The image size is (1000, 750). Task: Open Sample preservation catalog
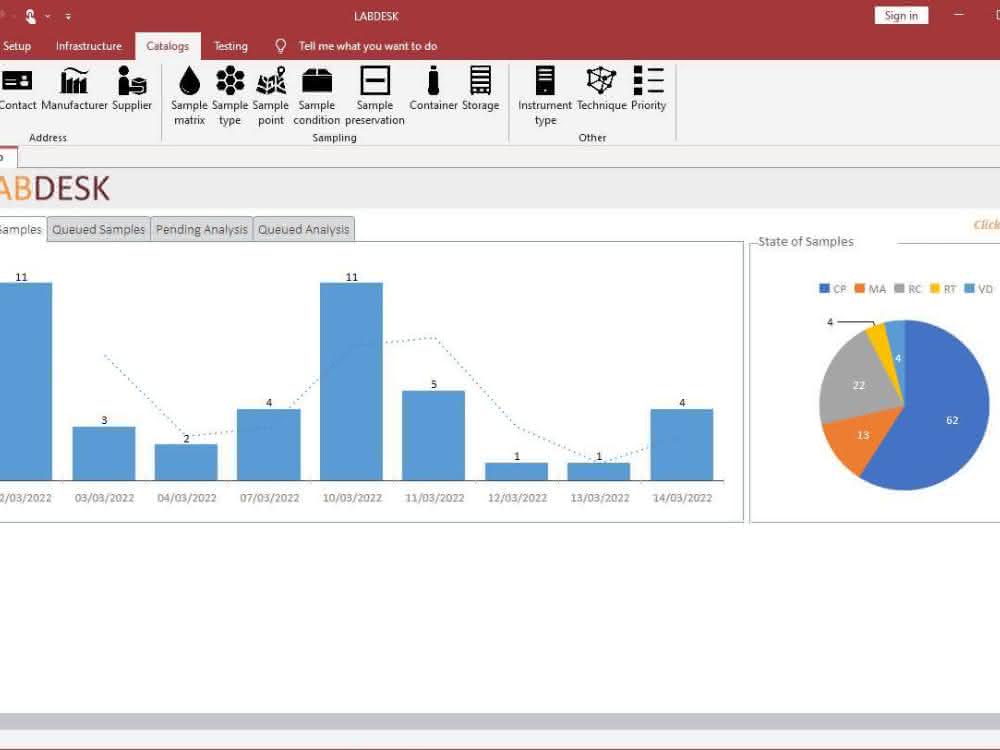374,96
